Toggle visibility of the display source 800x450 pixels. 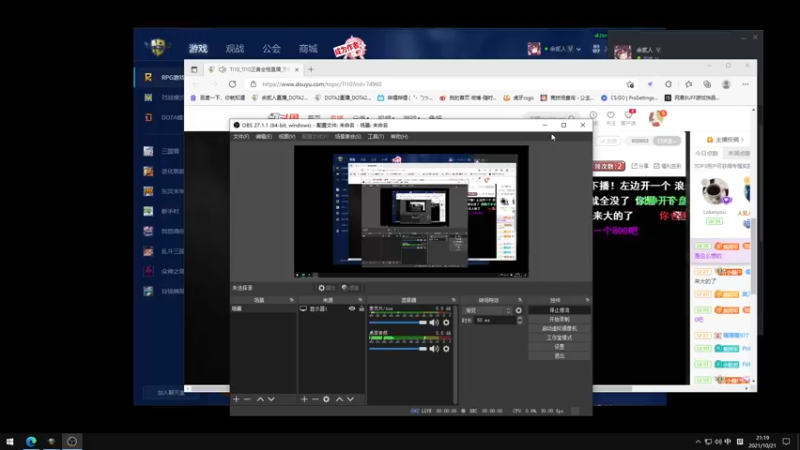point(352,309)
